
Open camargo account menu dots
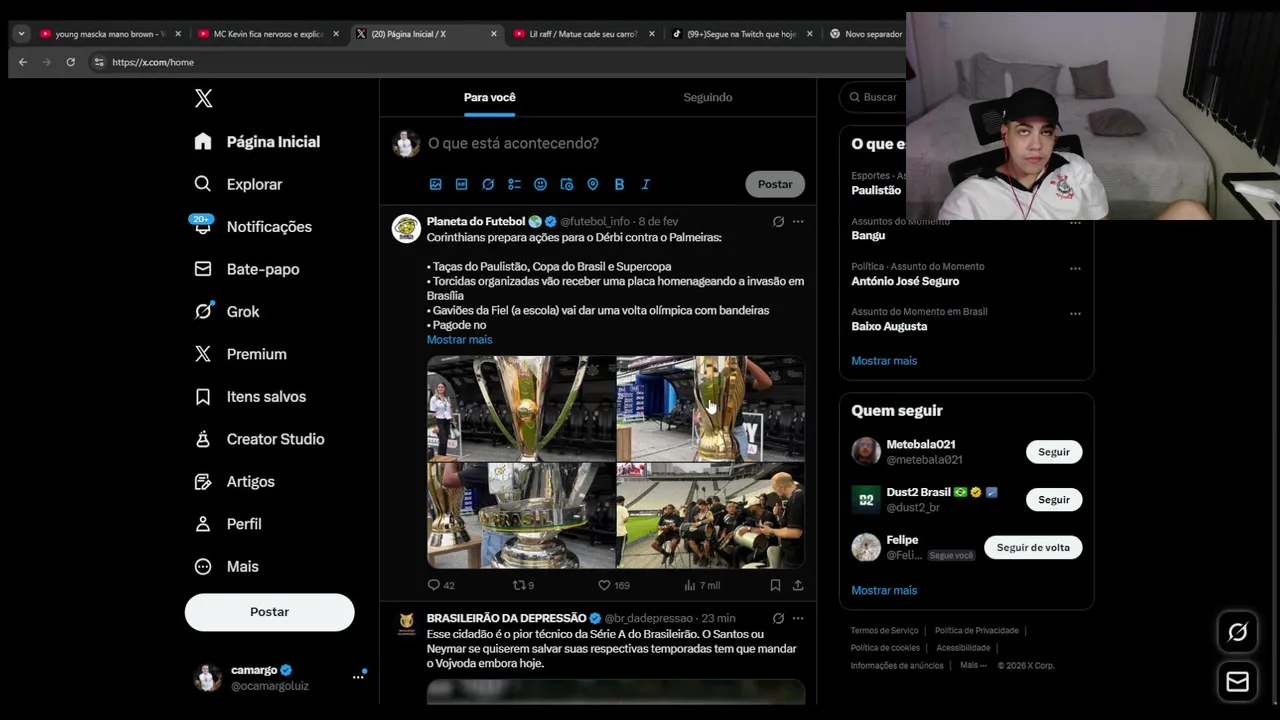point(358,677)
